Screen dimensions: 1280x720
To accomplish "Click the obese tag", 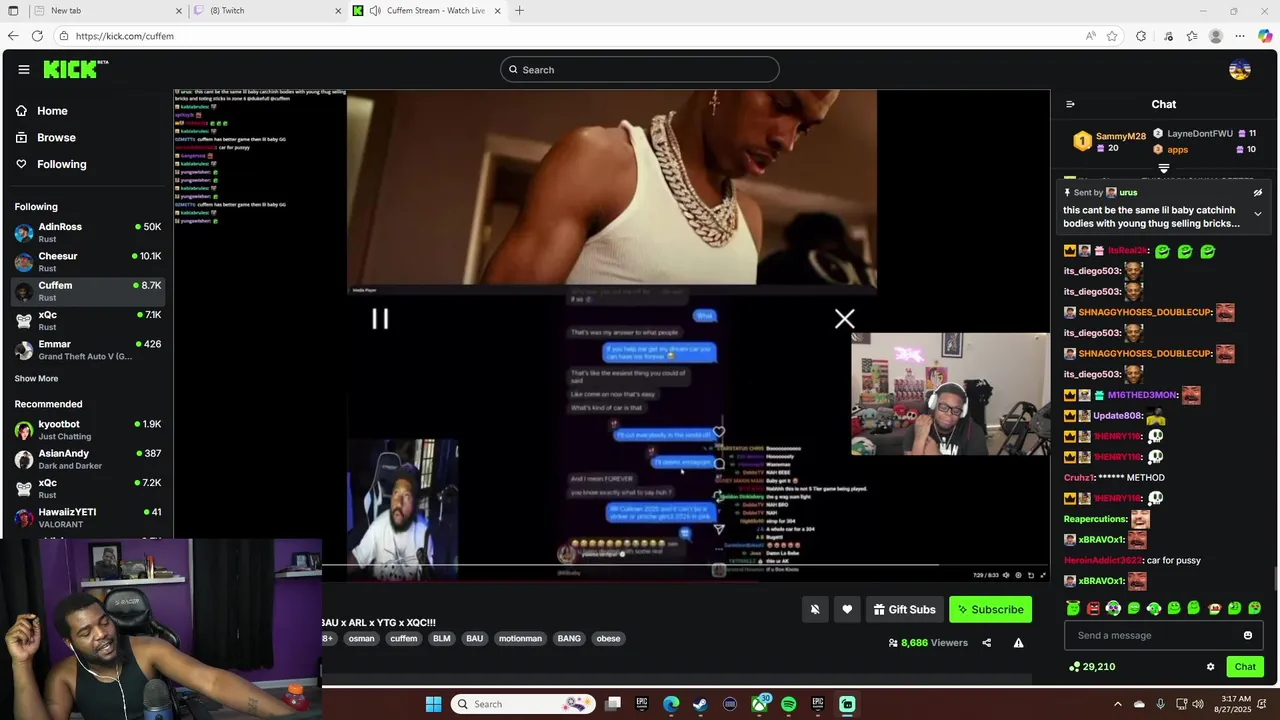I will pos(608,639).
